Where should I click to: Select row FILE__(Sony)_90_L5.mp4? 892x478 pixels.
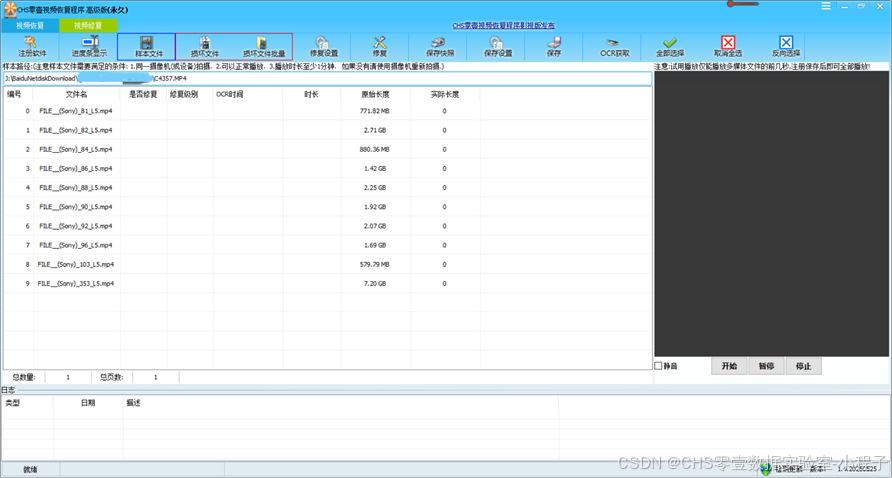click(327, 207)
